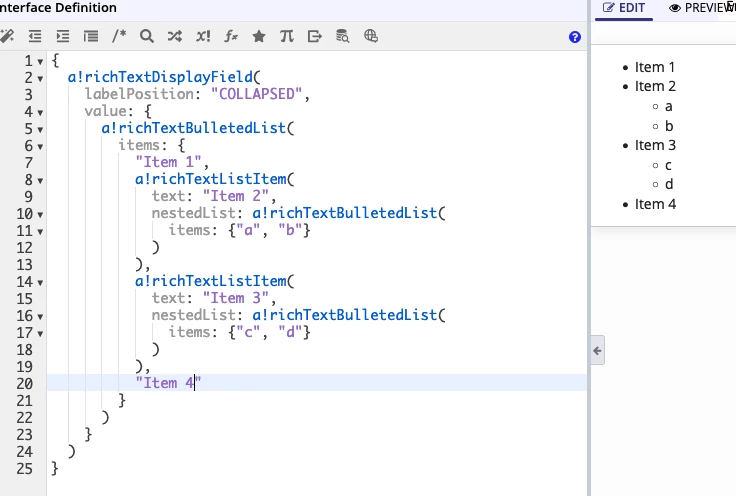Click the "Item 3" string on line 15

tap(236, 298)
